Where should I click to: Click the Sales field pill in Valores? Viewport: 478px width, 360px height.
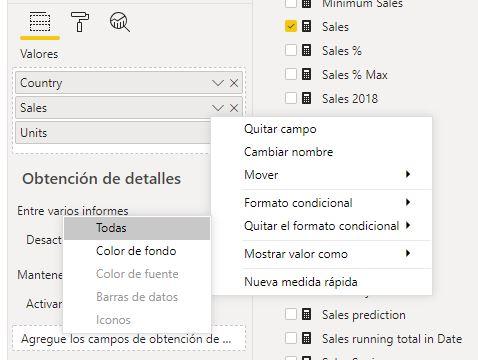coord(129,108)
